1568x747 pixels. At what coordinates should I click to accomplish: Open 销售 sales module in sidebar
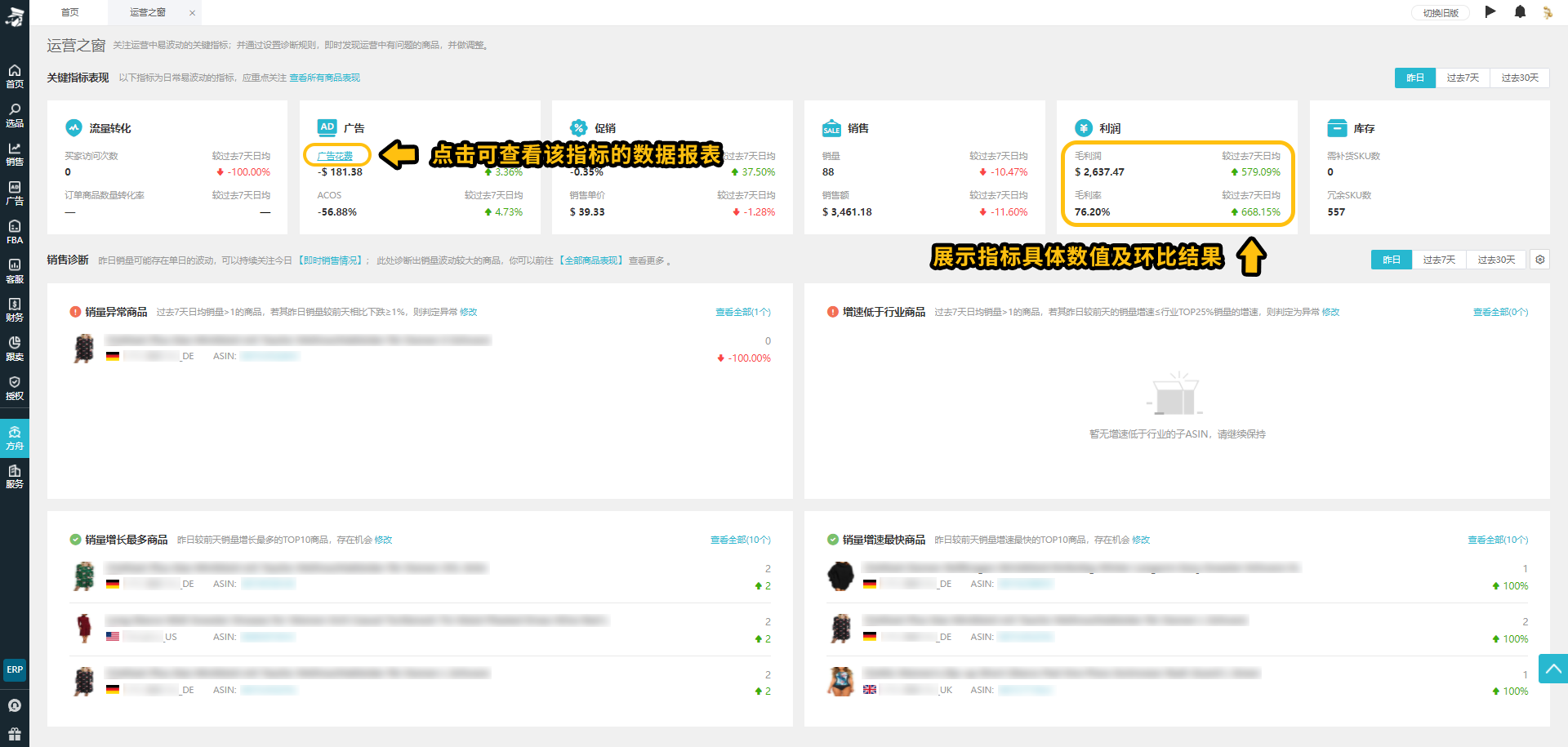pyautogui.click(x=15, y=154)
